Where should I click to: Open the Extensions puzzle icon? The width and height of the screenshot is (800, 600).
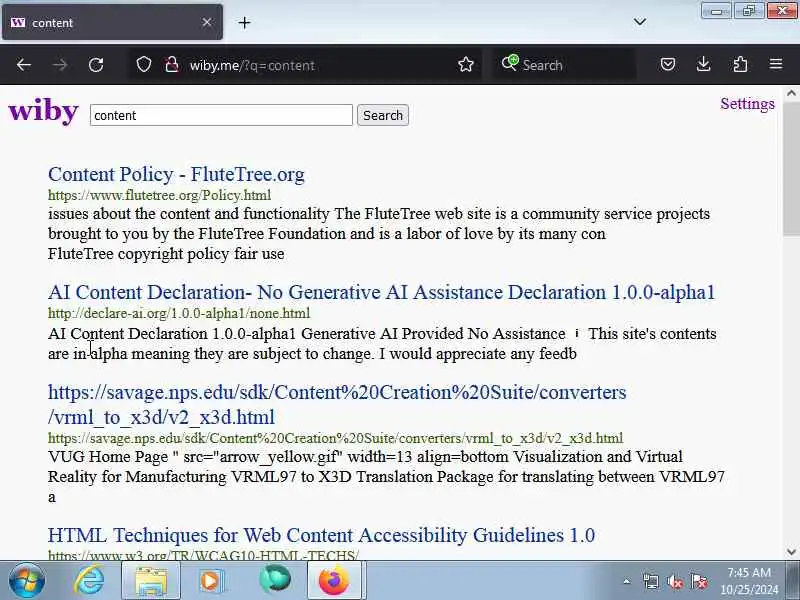pyautogui.click(x=740, y=64)
